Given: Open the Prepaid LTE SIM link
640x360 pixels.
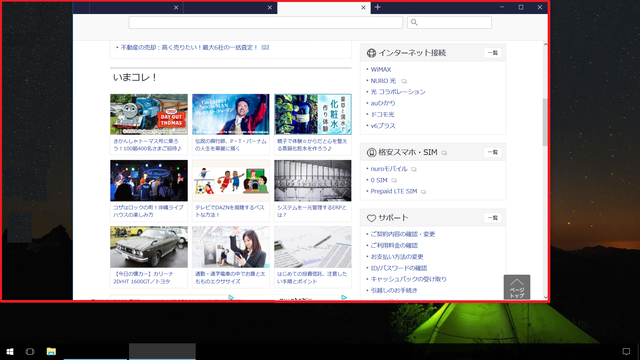Looking at the screenshot, I should click(x=394, y=191).
